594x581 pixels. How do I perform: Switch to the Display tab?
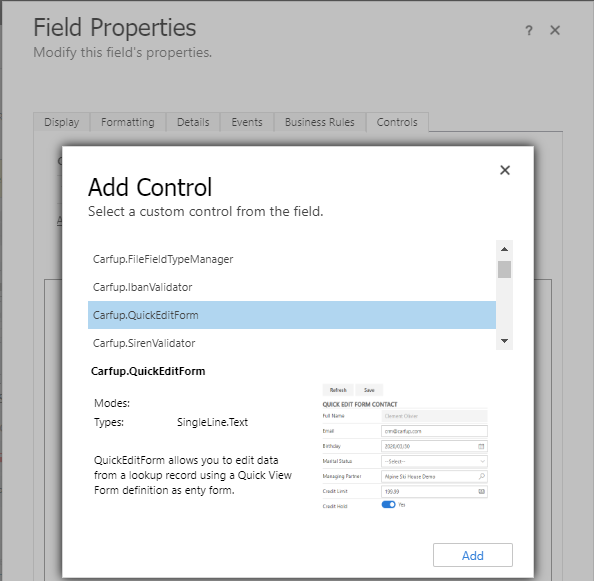[62, 122]
